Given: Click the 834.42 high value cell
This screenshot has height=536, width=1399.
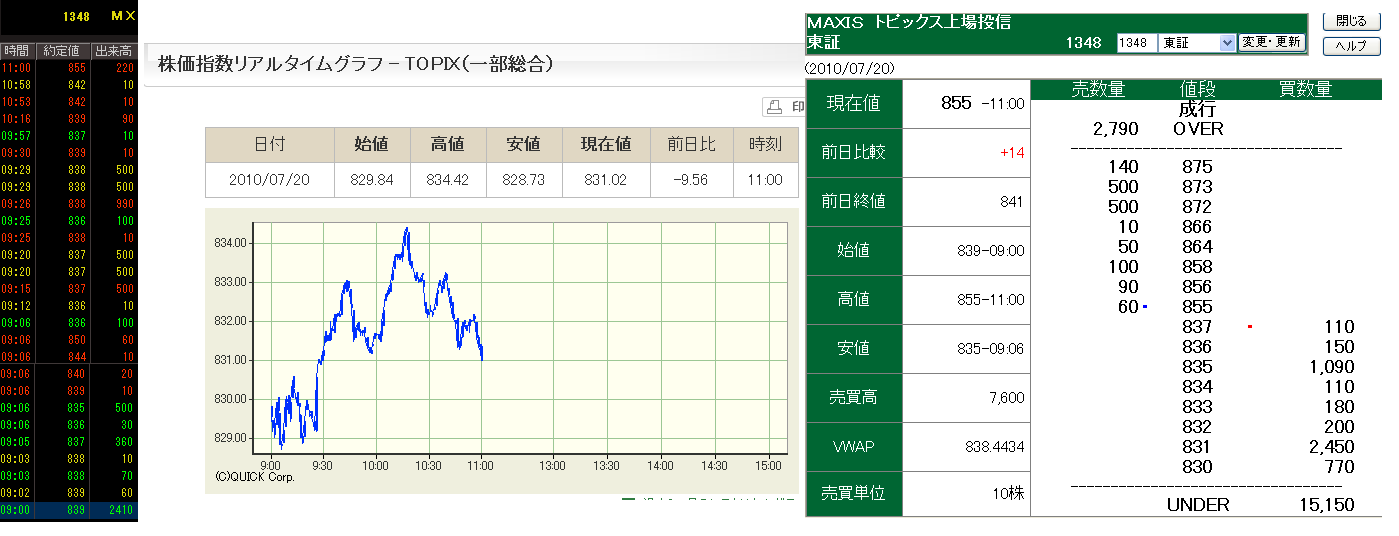Looking at the screenshot, I should click(448, 180).
